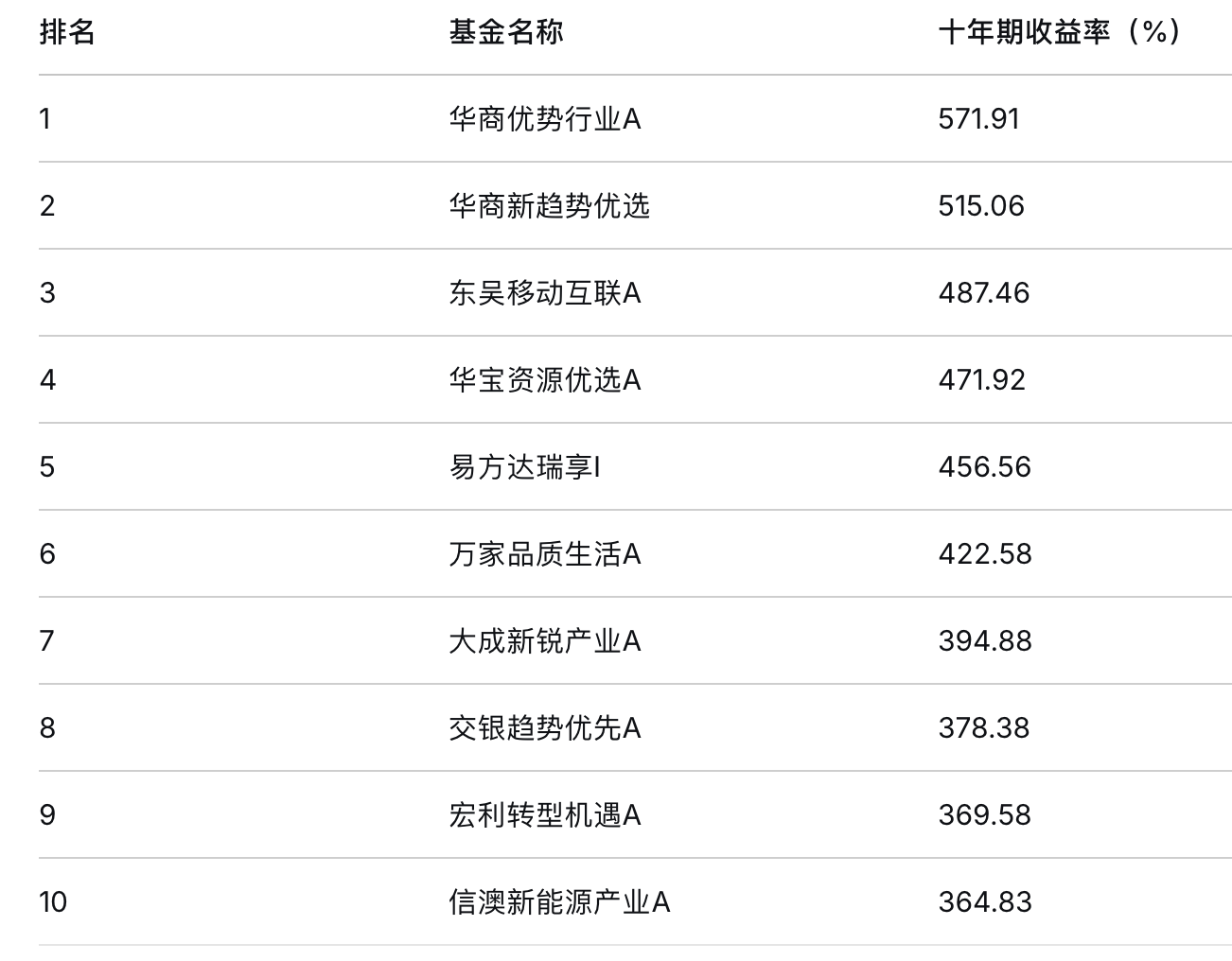Select the 信澳新能源产业A fund
Viewport: 1232px width, 961px height.
click(559, 902)
